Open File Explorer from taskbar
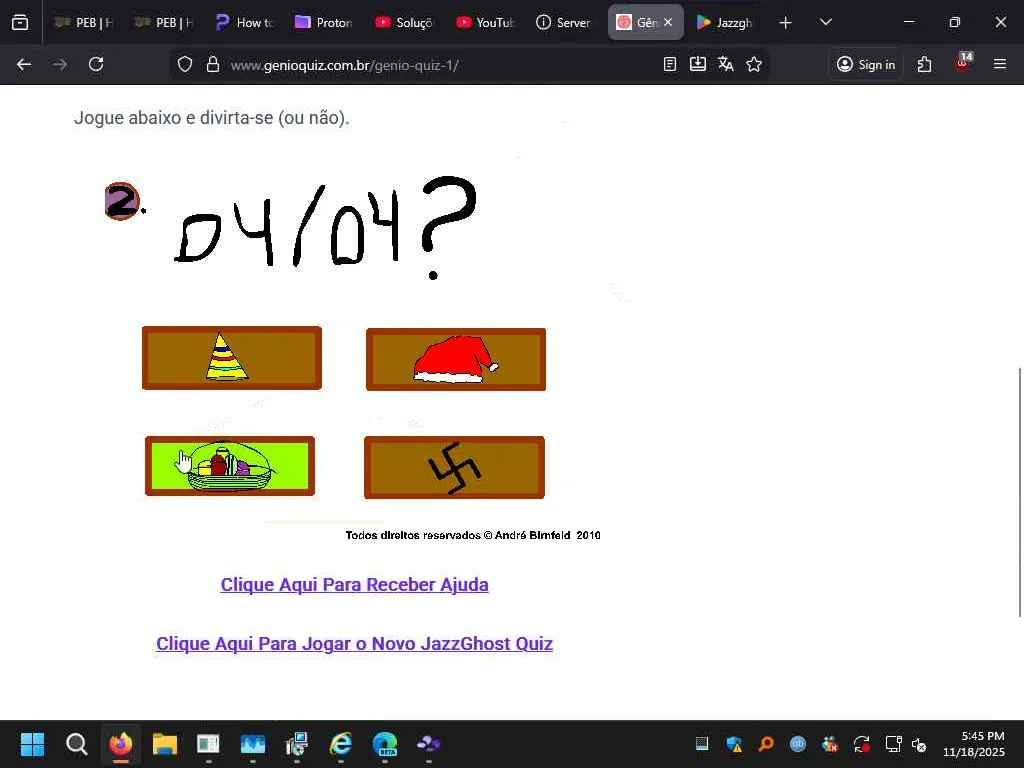The height and width of the screenshot is (768, 1024). [x=165, y=744]
